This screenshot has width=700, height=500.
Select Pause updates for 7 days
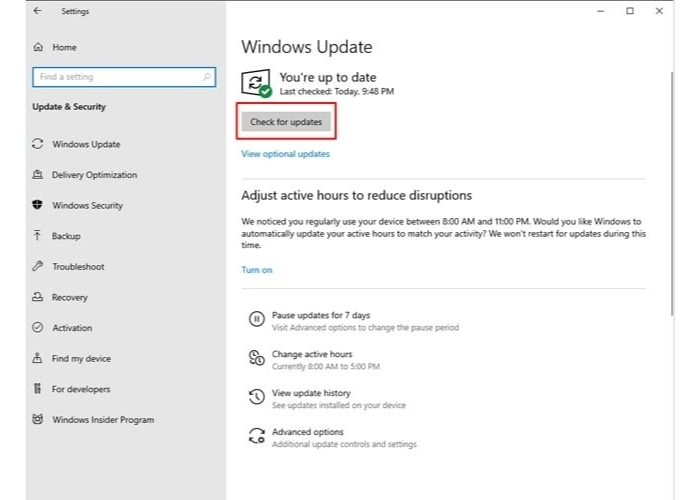coord(321,315)
